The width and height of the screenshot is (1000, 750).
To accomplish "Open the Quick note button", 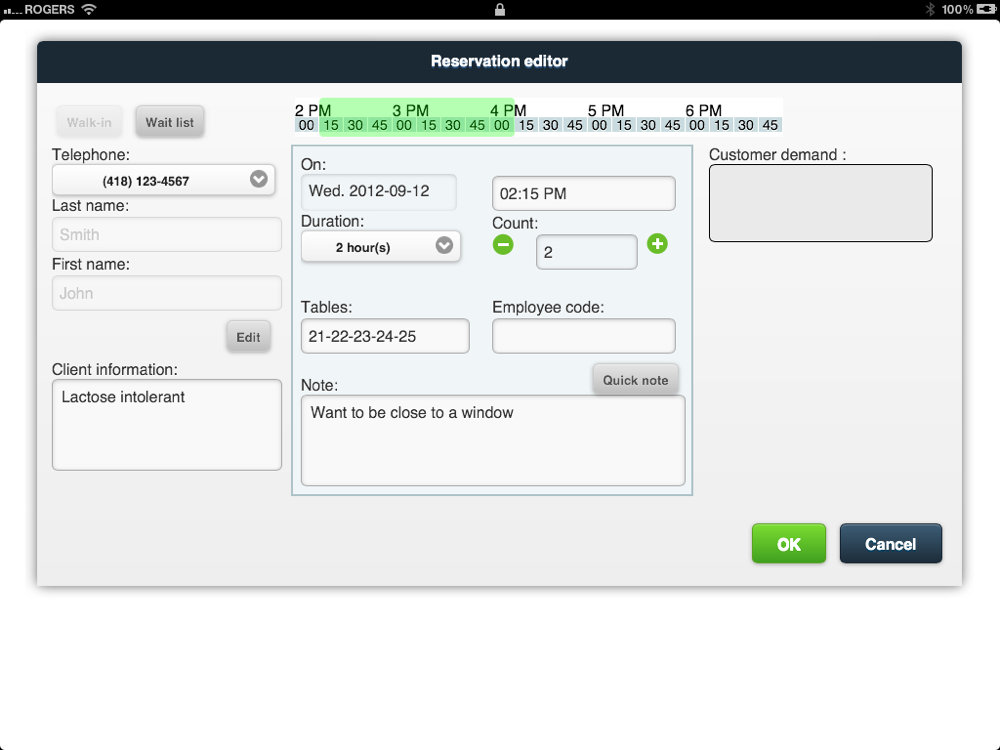I will (635, 380).
